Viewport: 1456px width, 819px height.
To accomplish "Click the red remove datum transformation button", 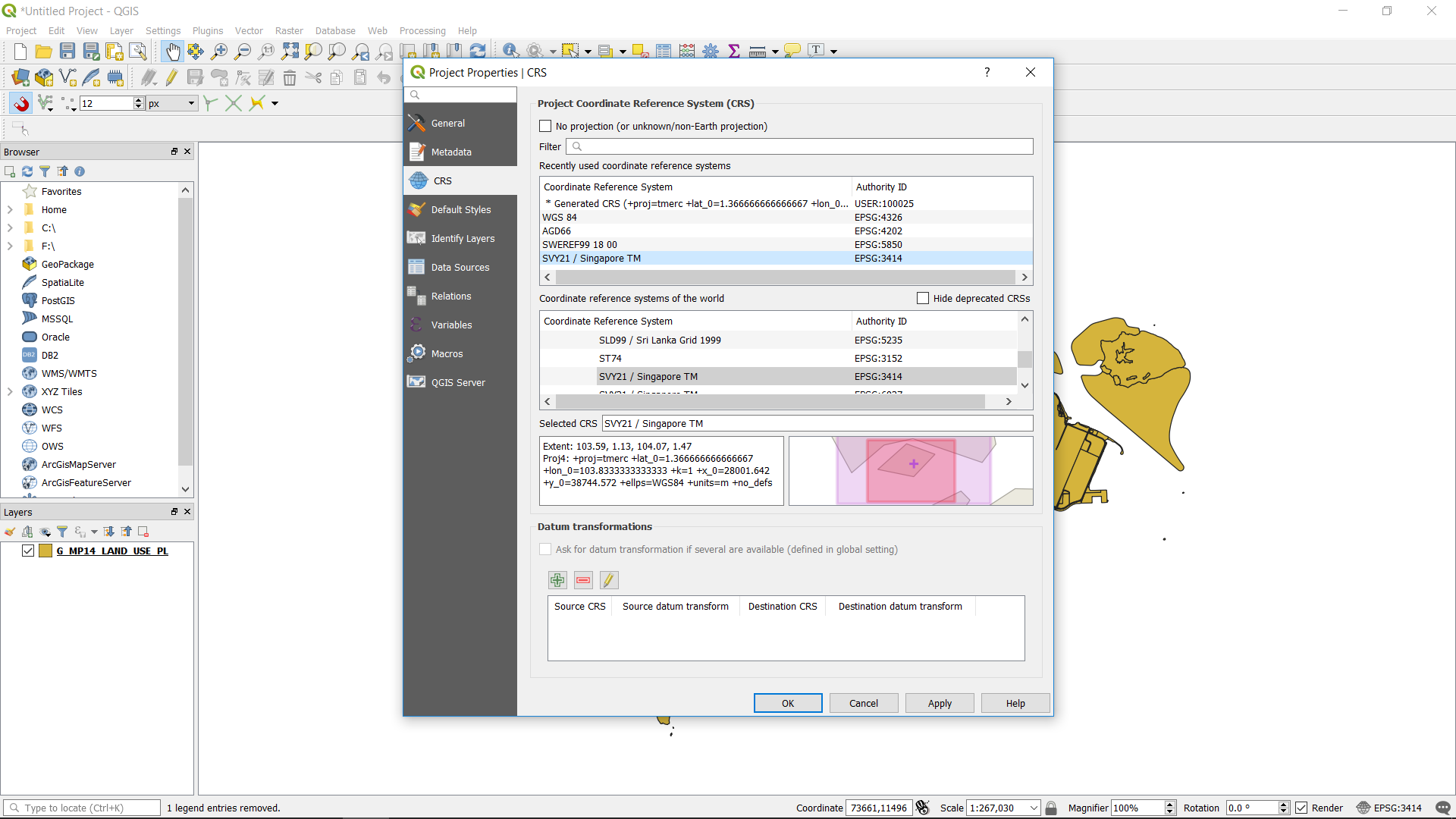I will (583, 580).
